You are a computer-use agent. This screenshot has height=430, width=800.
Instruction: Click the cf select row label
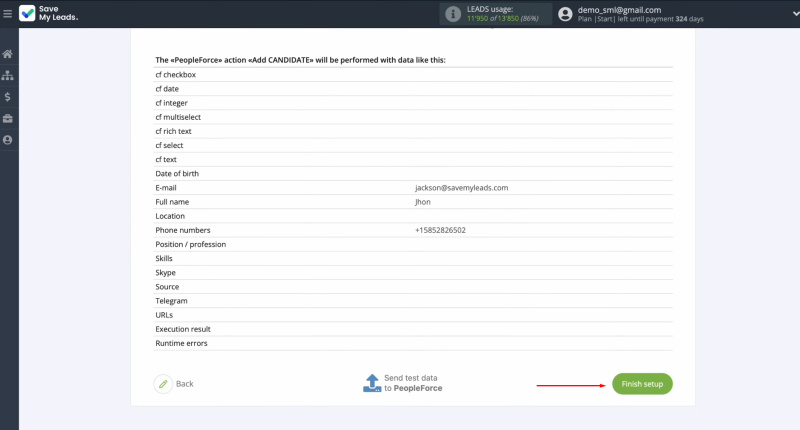pos(169,145)
